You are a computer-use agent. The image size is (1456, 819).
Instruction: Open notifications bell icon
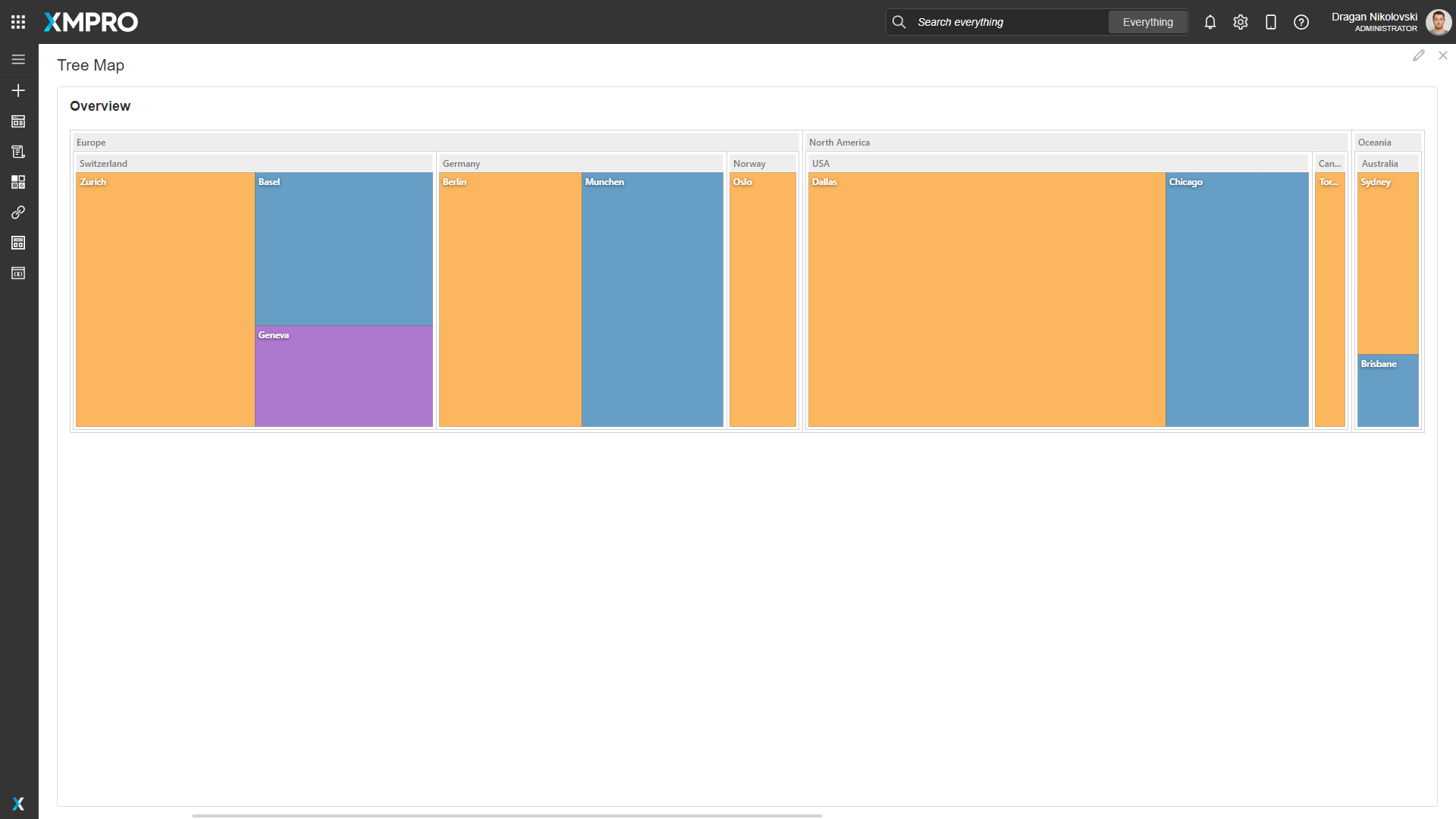[x=1210, y=22]
